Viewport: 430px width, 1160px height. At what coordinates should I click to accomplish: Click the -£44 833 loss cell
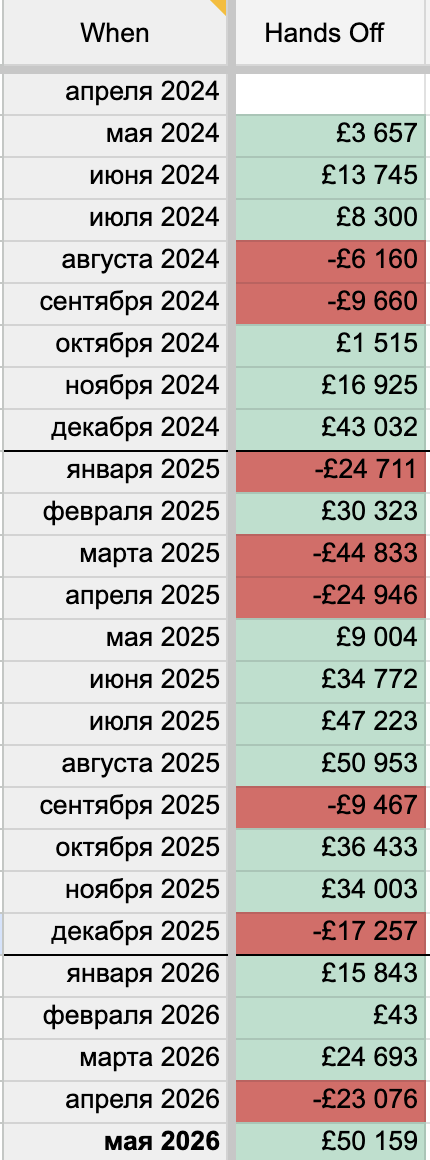332,553
